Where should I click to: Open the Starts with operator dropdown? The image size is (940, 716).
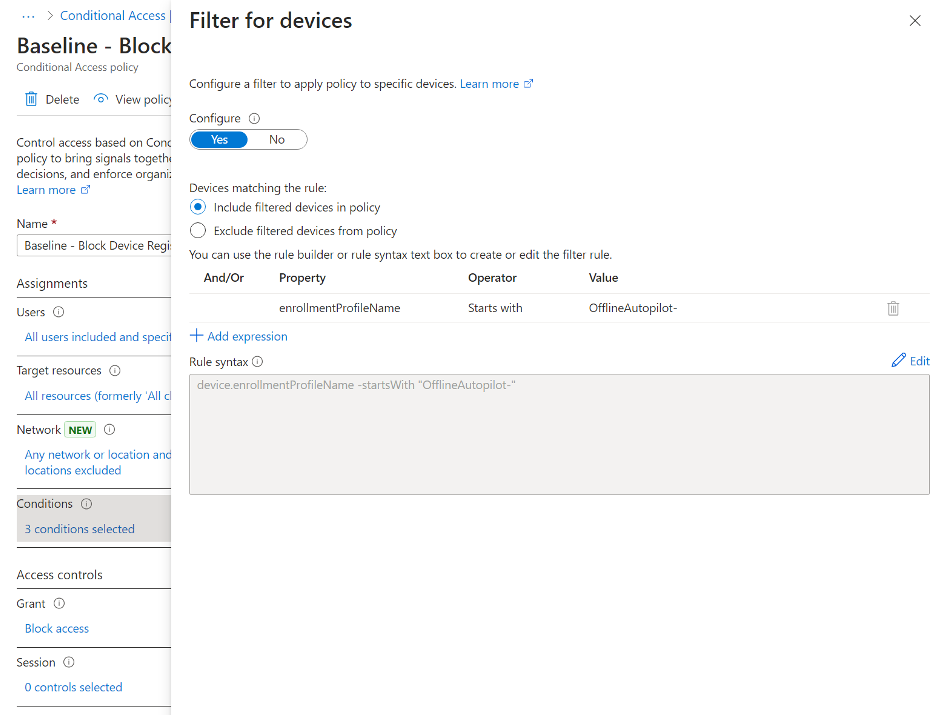click(495, 308)
